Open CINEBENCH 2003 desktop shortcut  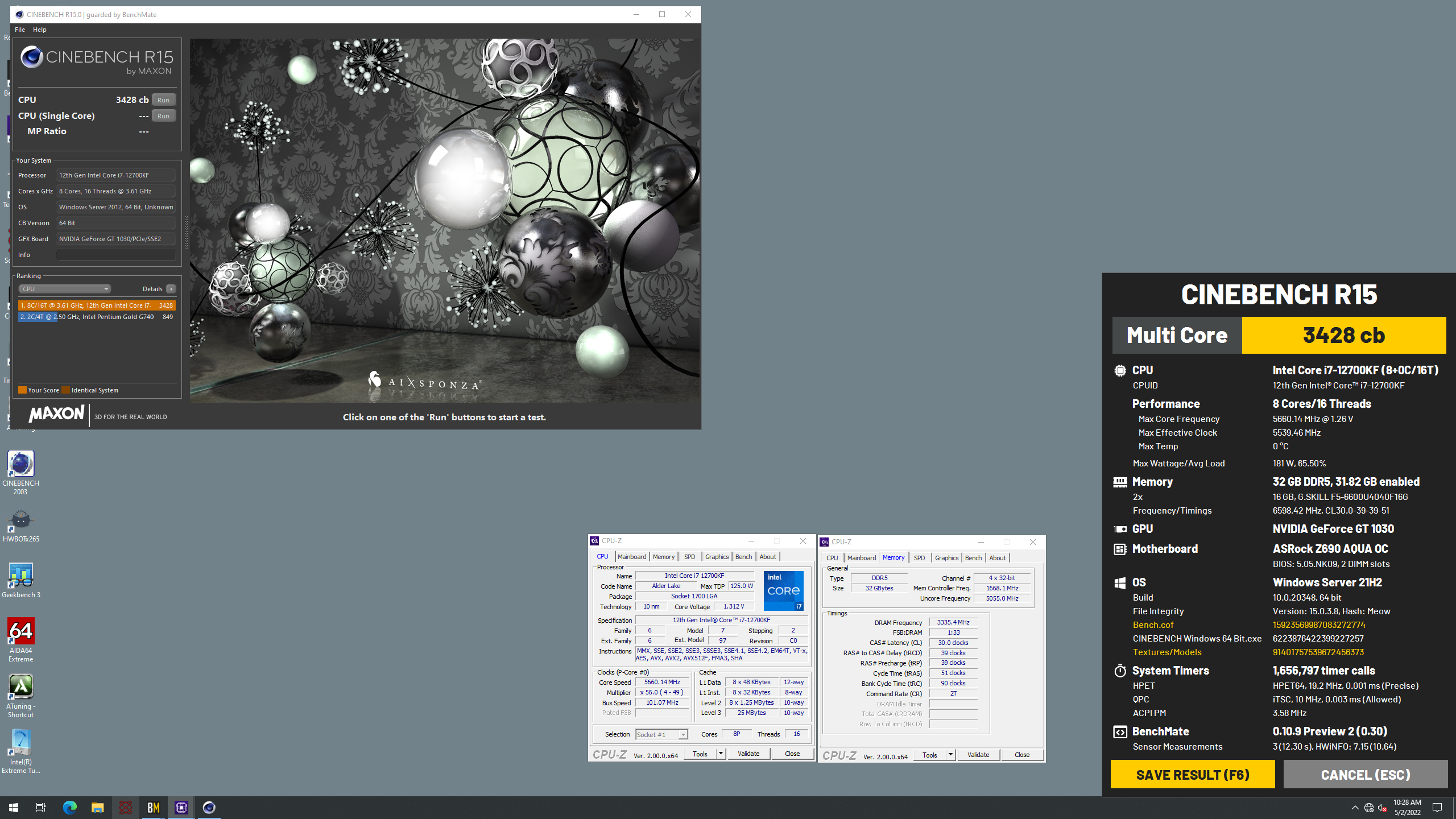click(20, 472)
